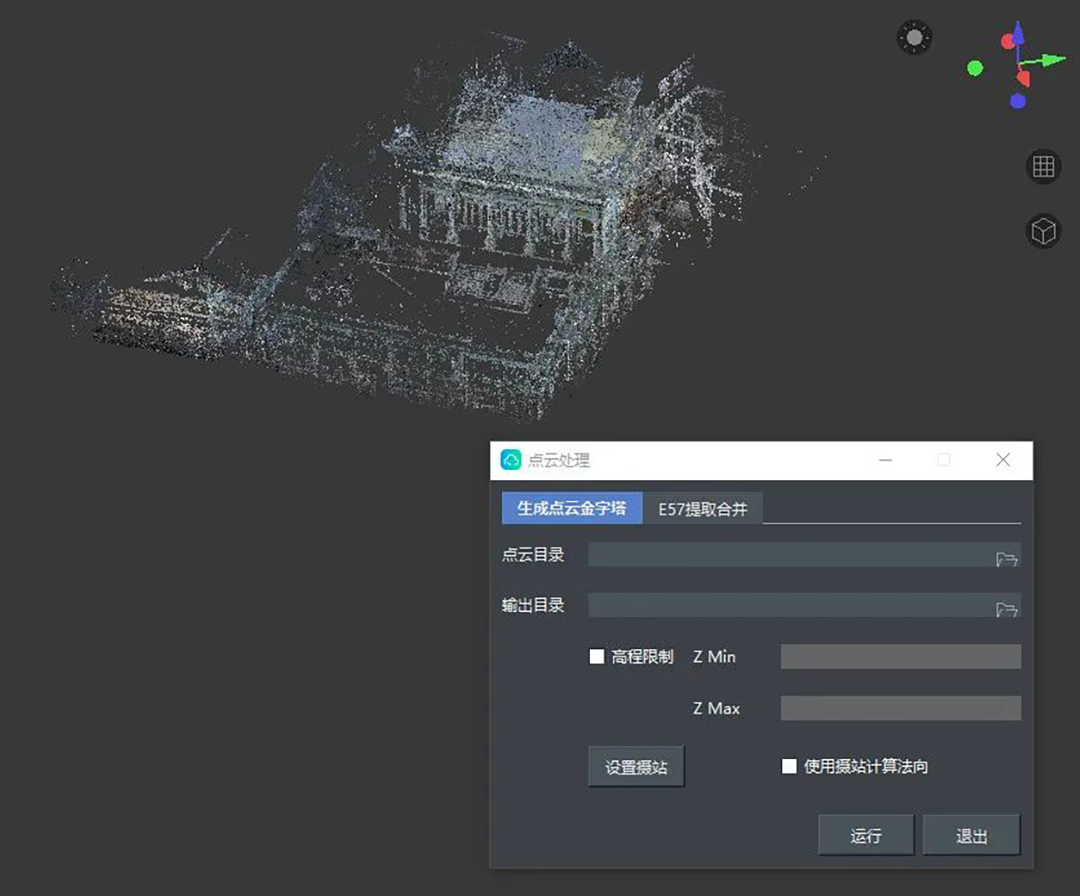
Task: Click the green sphere on axis gizmo
Action: click(975, 68)
